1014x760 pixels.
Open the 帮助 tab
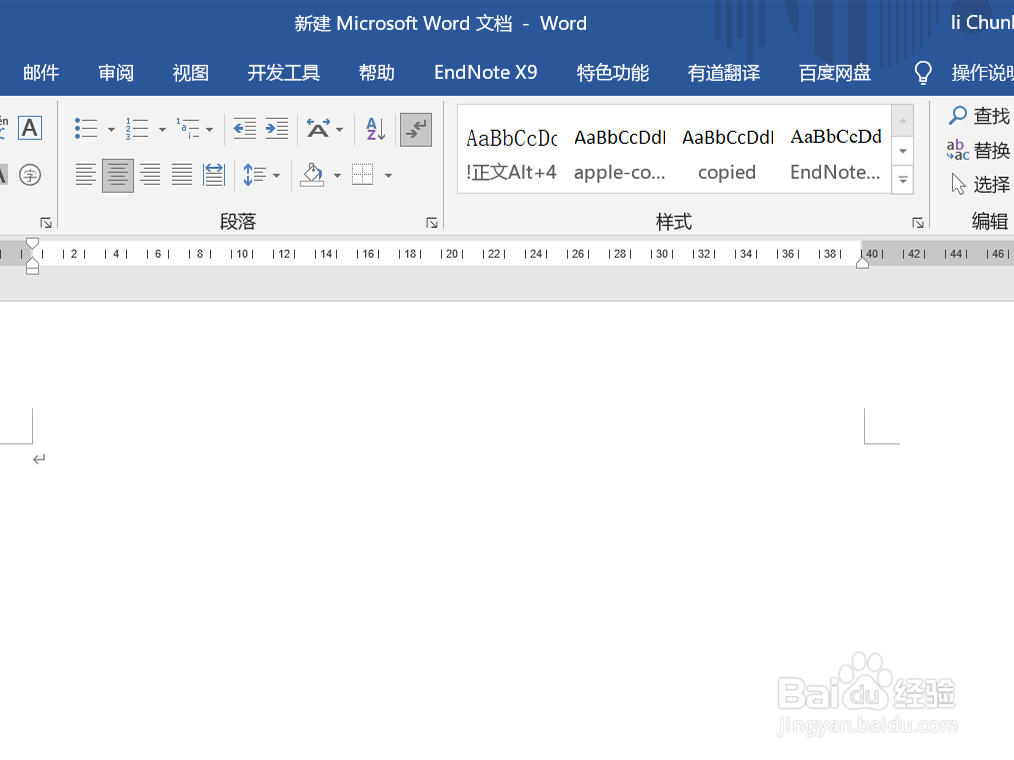click(377, 72)
